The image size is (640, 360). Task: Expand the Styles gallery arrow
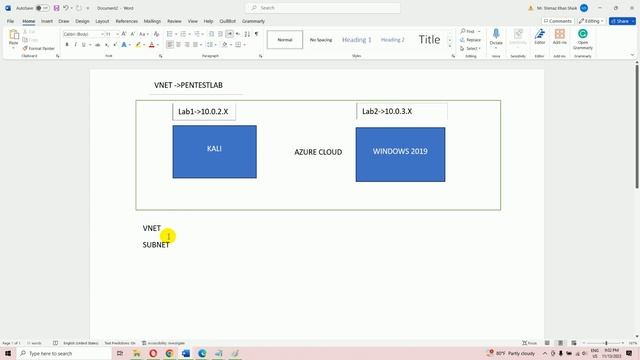click(x=450, y=46)
